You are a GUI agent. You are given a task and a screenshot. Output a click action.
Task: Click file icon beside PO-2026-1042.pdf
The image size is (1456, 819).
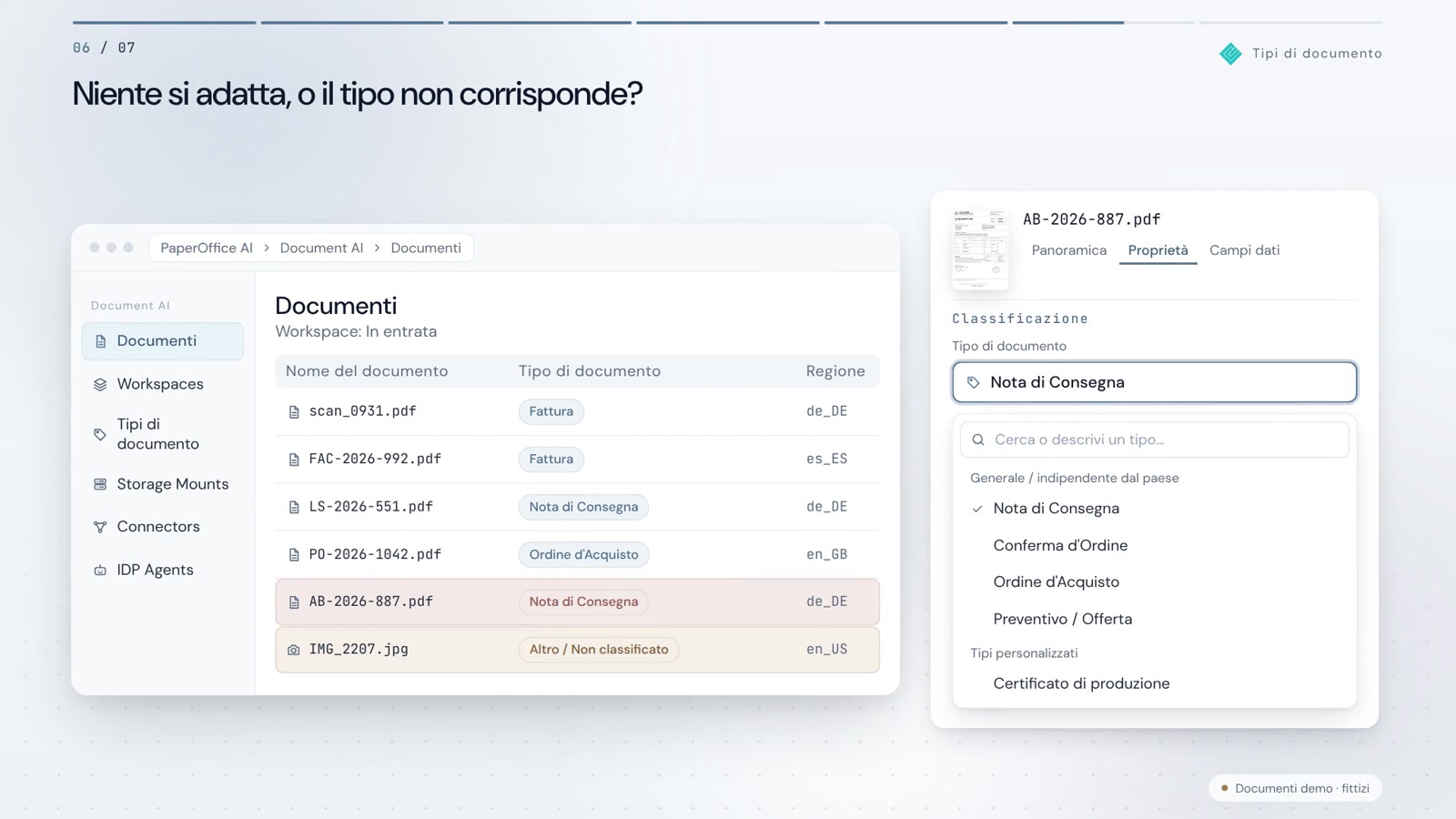[294, 555]
